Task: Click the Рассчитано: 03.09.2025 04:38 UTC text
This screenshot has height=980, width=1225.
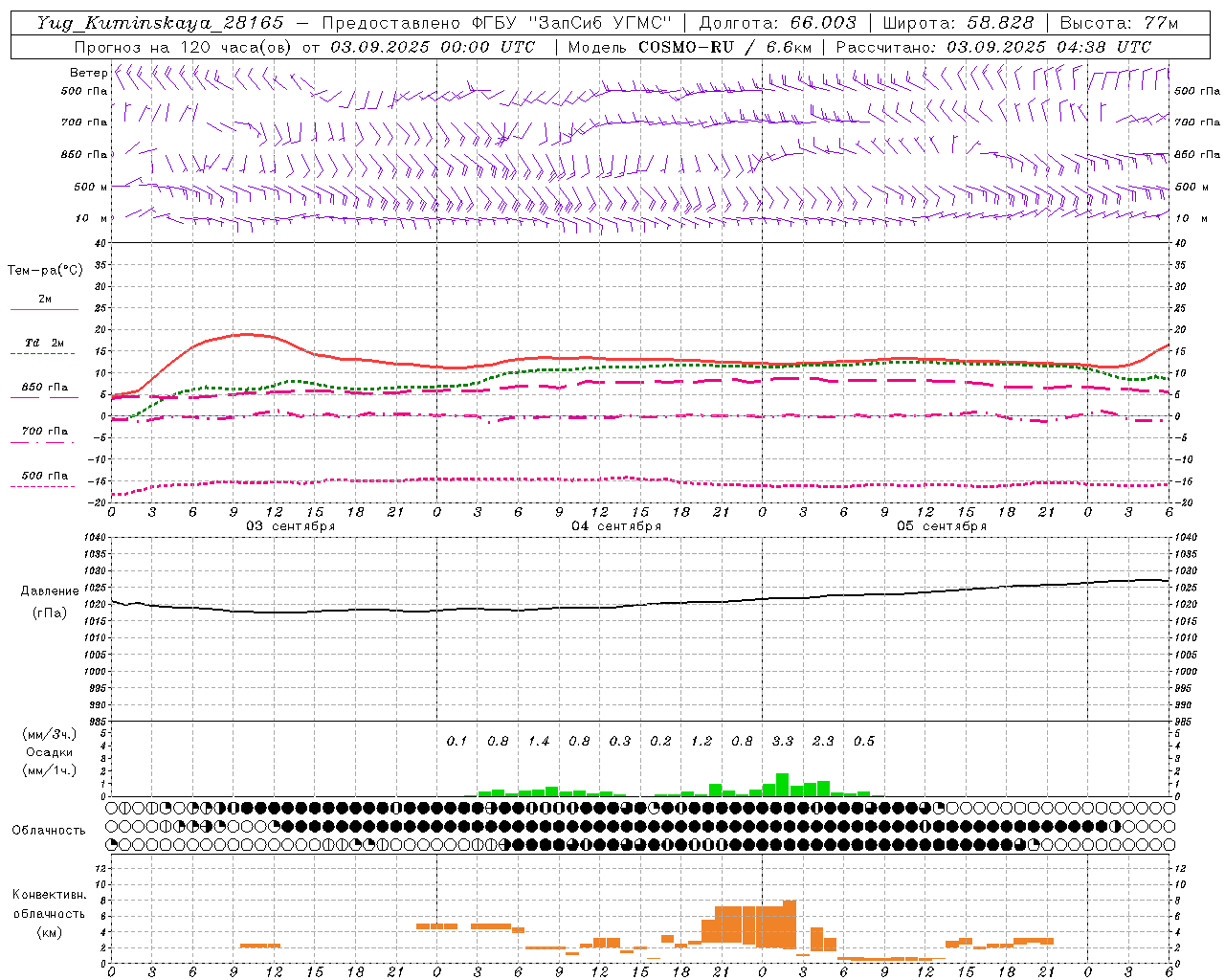Action: pos(993,47)
